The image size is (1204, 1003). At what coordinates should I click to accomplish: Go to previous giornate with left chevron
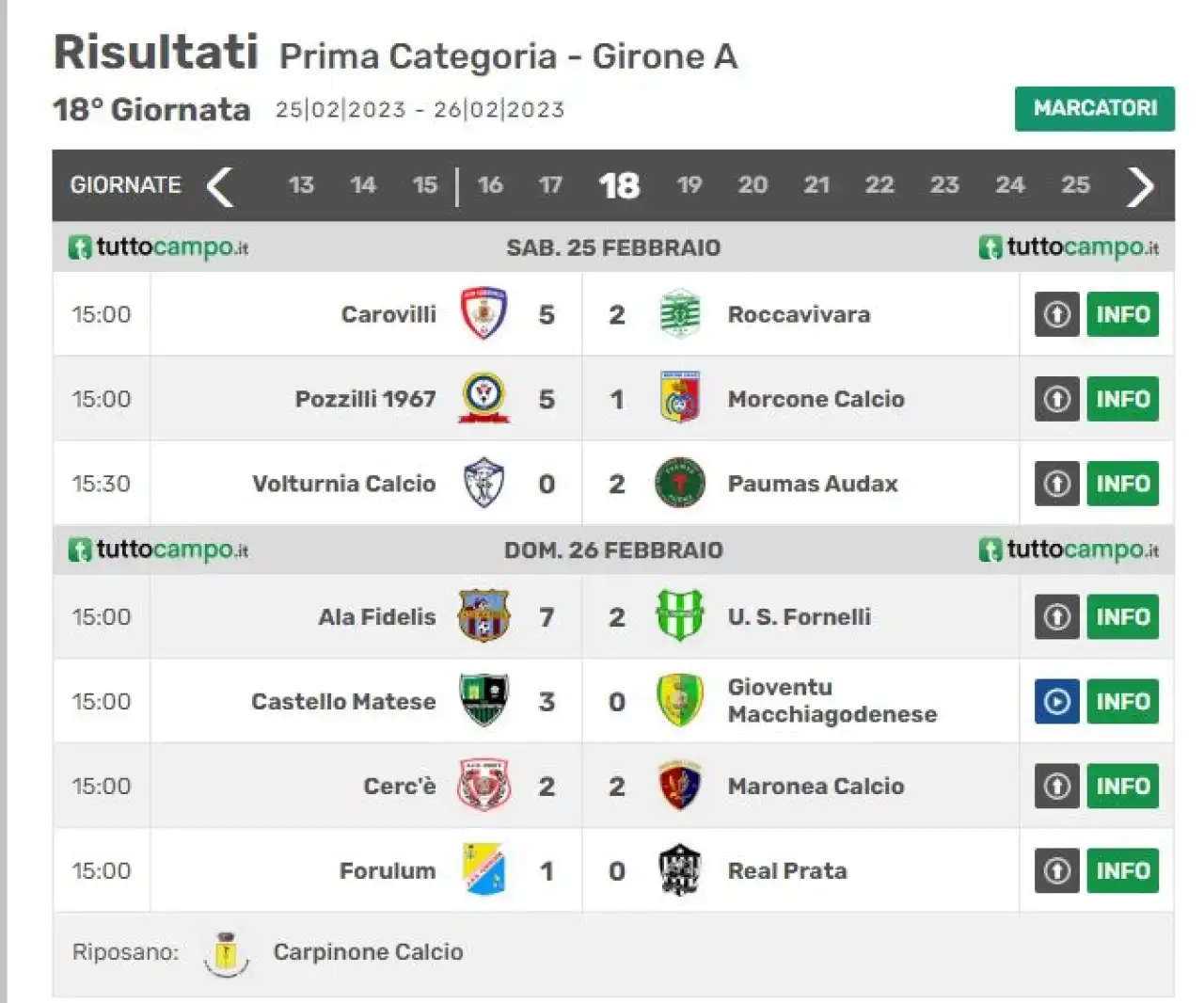point(220,186)
